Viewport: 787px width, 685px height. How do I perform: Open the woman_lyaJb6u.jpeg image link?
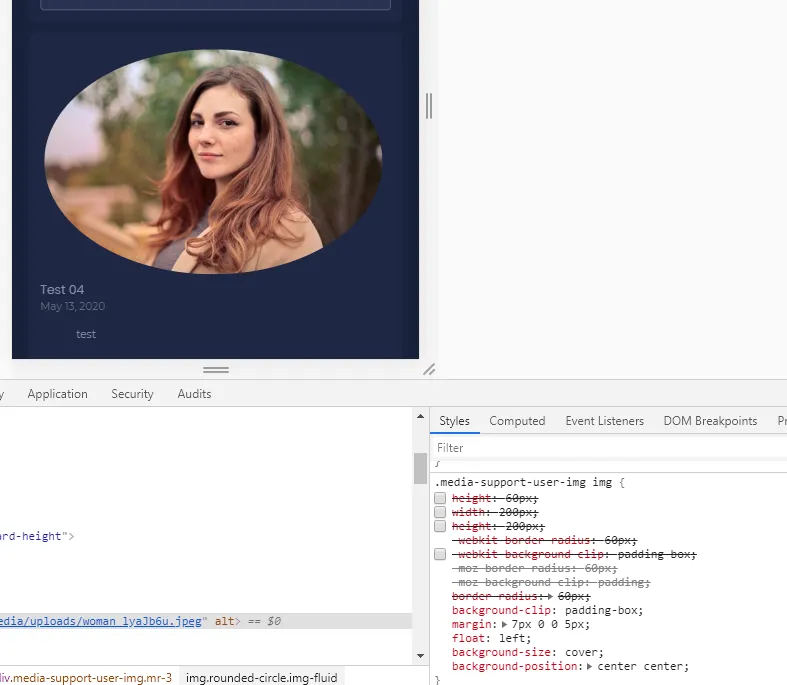tap(100, 621)
